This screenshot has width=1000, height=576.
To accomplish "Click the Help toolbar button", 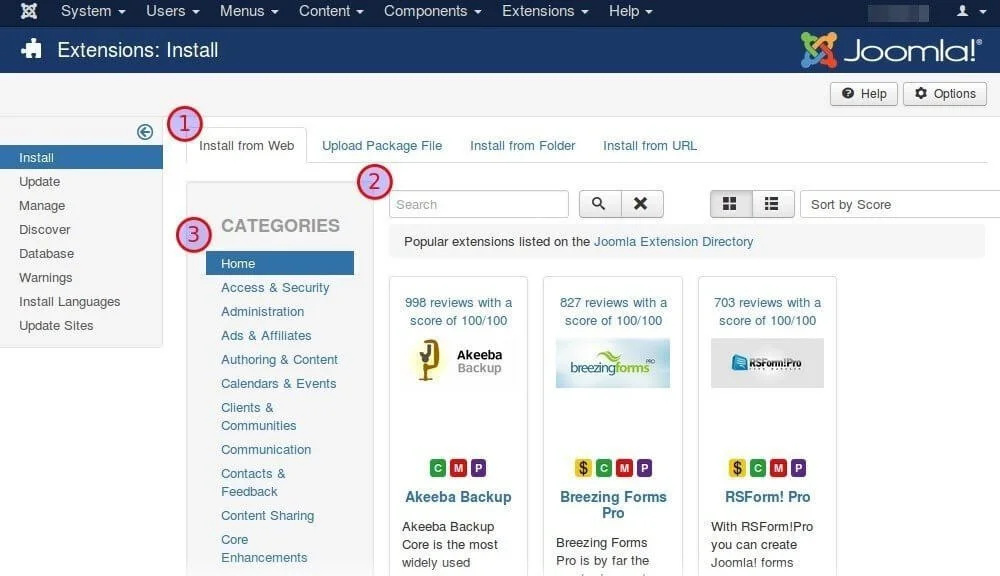I will (x=864, y=94).
